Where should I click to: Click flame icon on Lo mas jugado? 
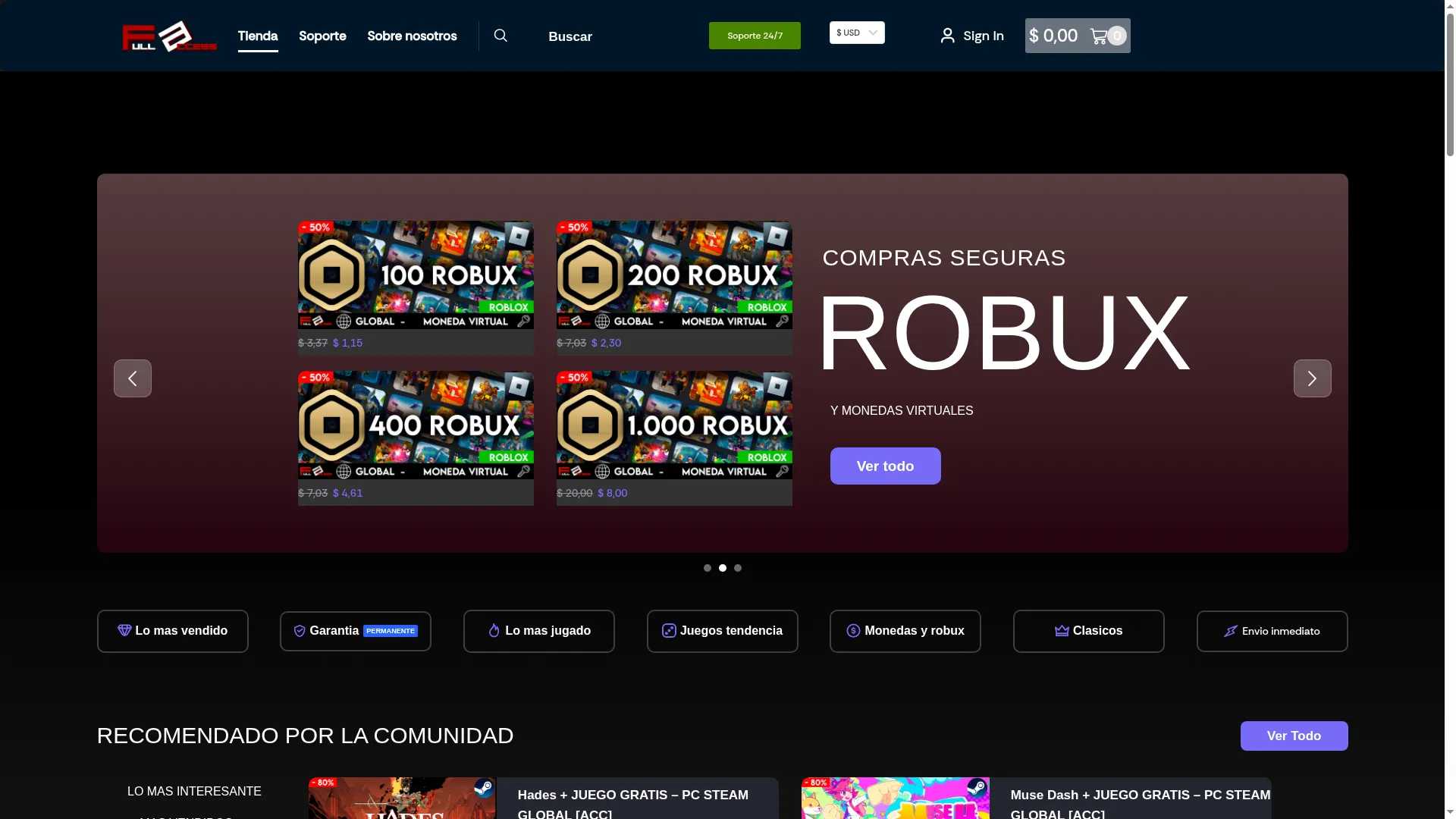click(x=494, y=630)
